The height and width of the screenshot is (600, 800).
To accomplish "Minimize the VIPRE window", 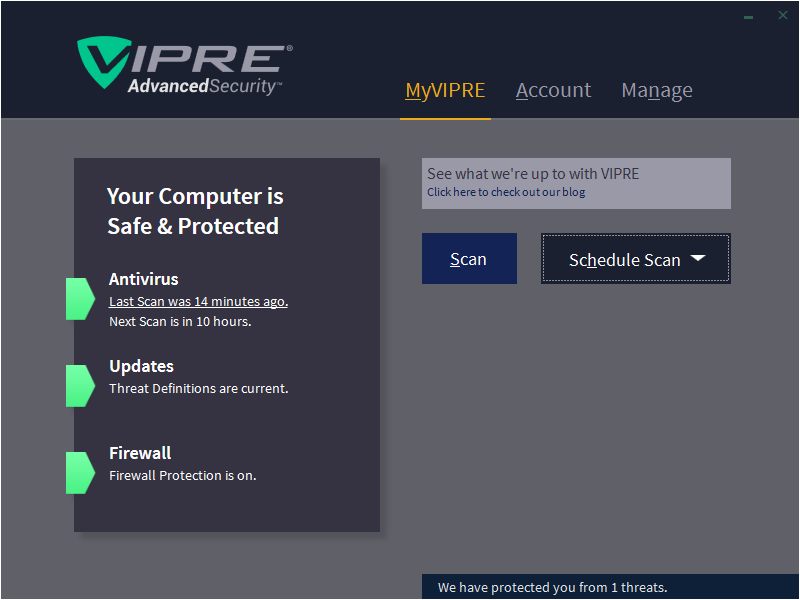I will (x=748, y=15).
